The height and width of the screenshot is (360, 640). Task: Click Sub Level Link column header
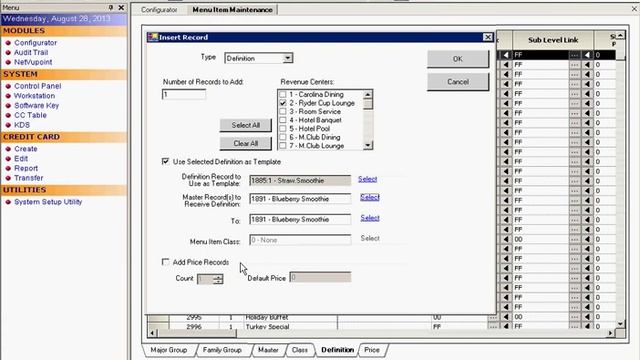[x=553, y=40]
